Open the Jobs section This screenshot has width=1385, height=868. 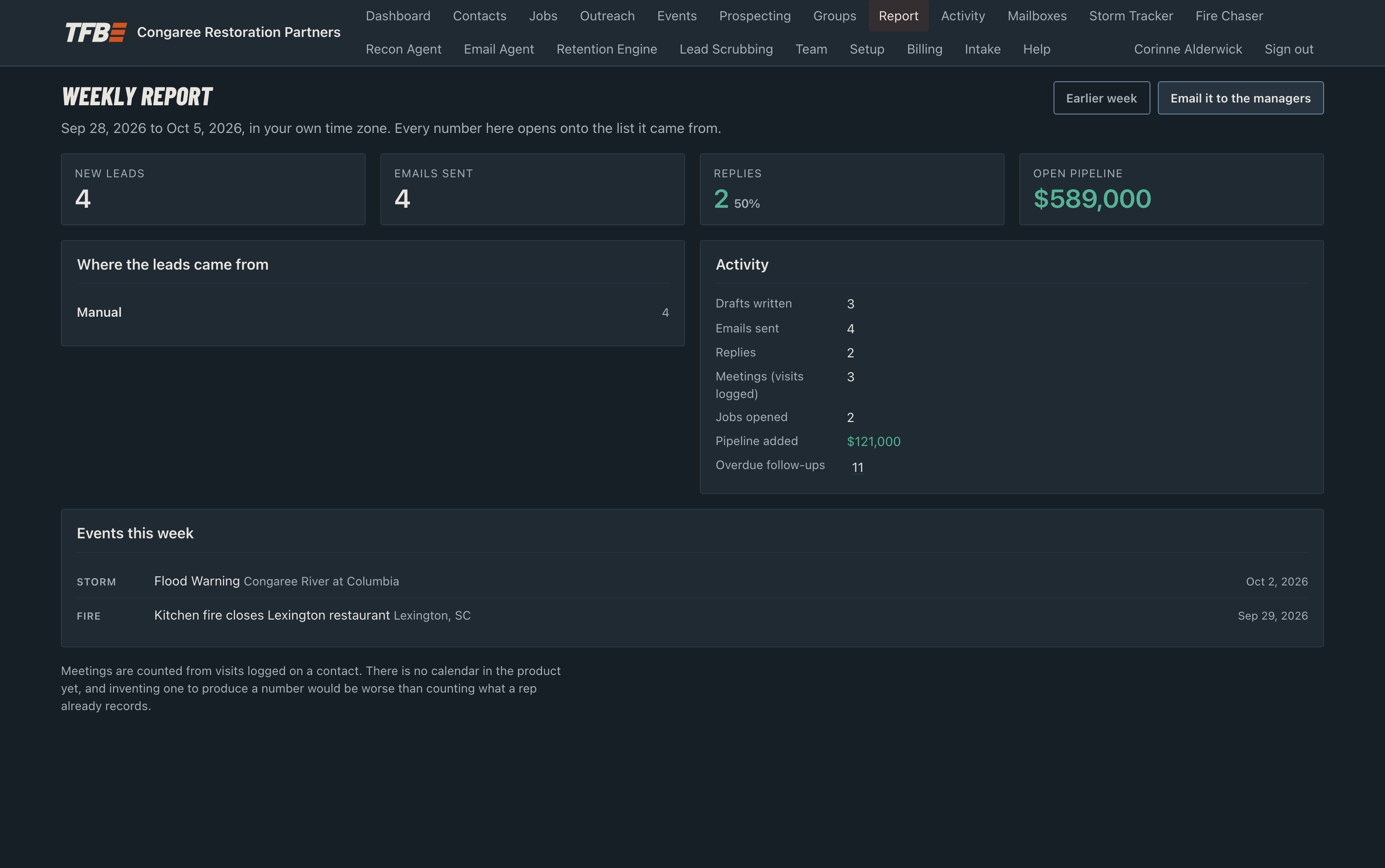pyautogui.click(x=543, y=16)
